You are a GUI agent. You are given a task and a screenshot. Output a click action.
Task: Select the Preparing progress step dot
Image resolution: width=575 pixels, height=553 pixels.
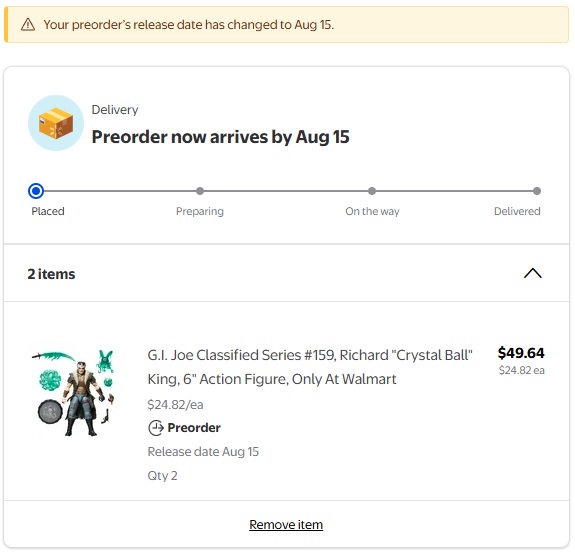(200, 191)
